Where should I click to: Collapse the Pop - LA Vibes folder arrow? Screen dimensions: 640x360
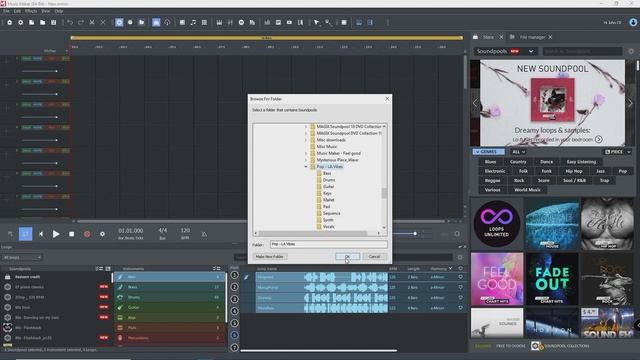point(306,167)
